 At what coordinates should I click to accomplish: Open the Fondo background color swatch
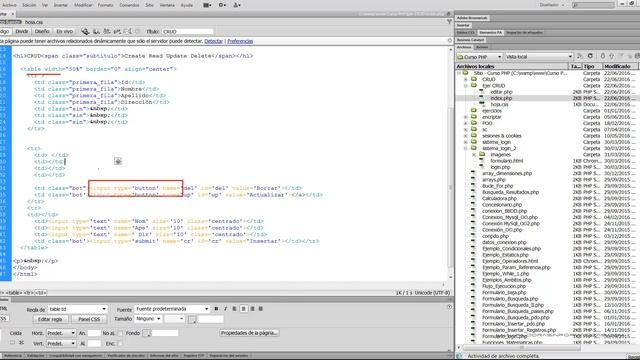point(147,333)
